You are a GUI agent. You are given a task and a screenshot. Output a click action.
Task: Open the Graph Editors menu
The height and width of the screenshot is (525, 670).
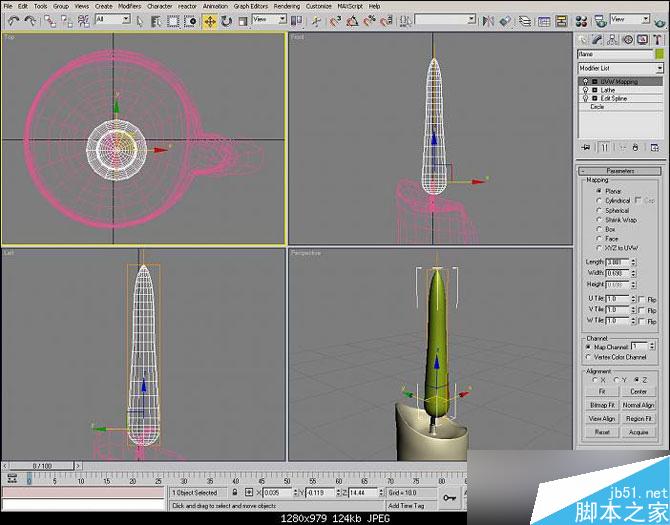tap(250, 6)
